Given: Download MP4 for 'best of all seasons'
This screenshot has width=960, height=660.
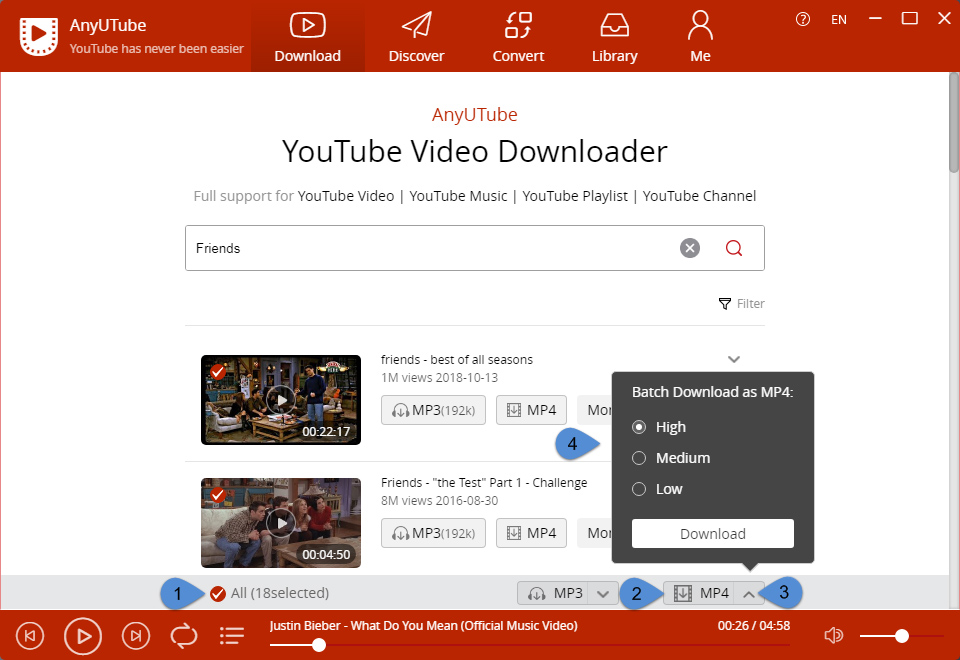Looking at the screenshot, I should pos(531,410).
